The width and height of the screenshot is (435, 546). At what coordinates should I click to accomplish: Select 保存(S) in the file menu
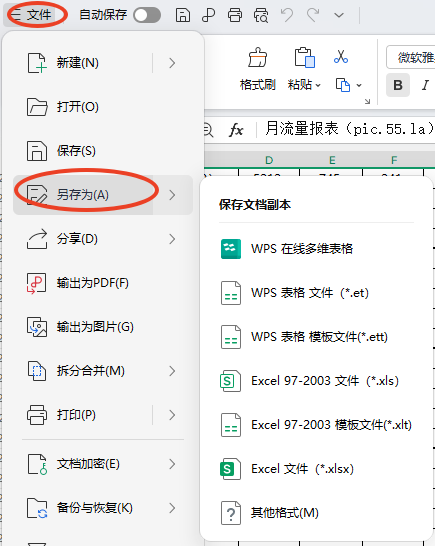pos(103,151)
